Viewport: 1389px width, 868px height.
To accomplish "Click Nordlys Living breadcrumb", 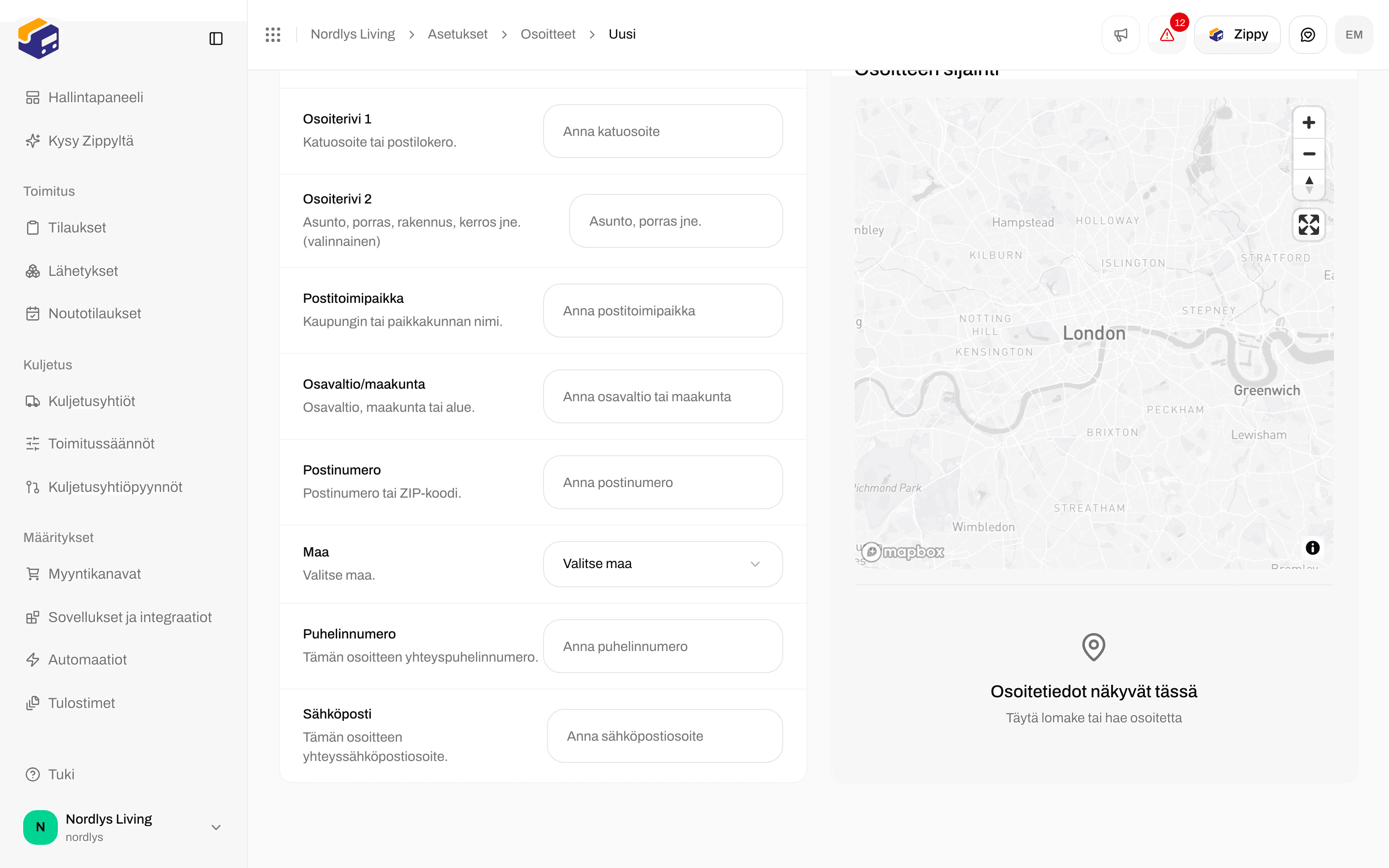I will point(353,34).
